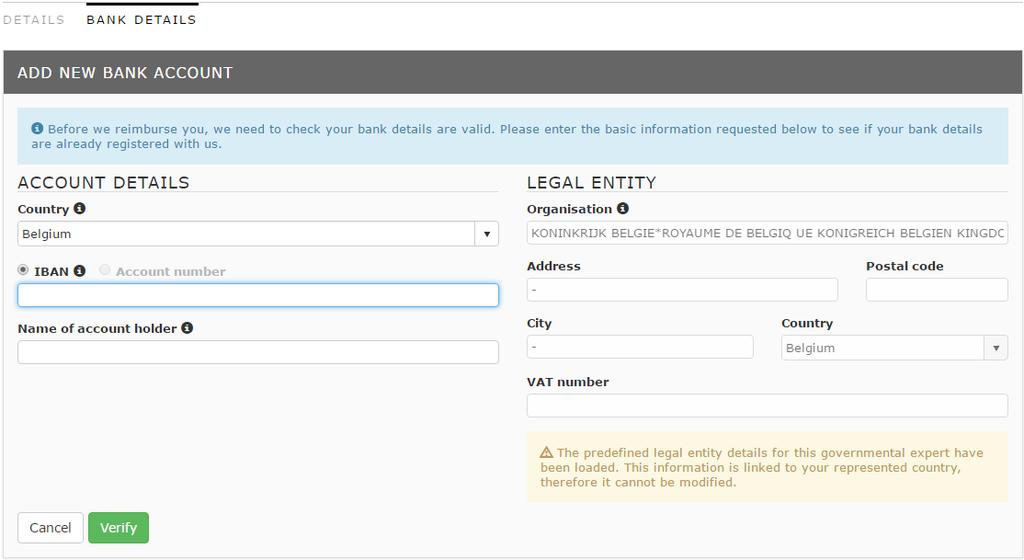The width and height of the screenshot is (1024, 560).
Task: Click the Legal Entity section heading
Action: pos(592,183)
